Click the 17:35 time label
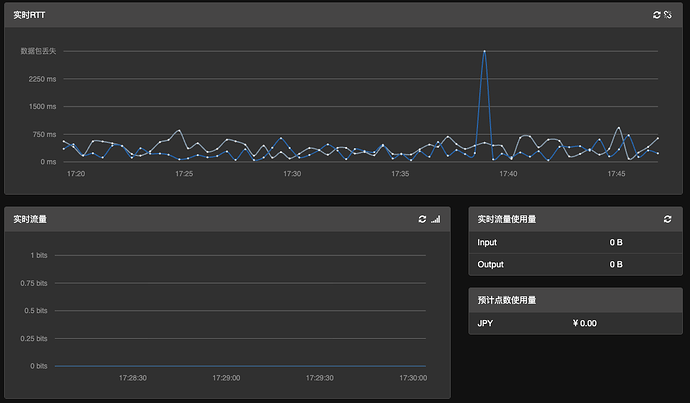Image resolution: width=690 pixels, height=403 pixels. pos(400,174)
